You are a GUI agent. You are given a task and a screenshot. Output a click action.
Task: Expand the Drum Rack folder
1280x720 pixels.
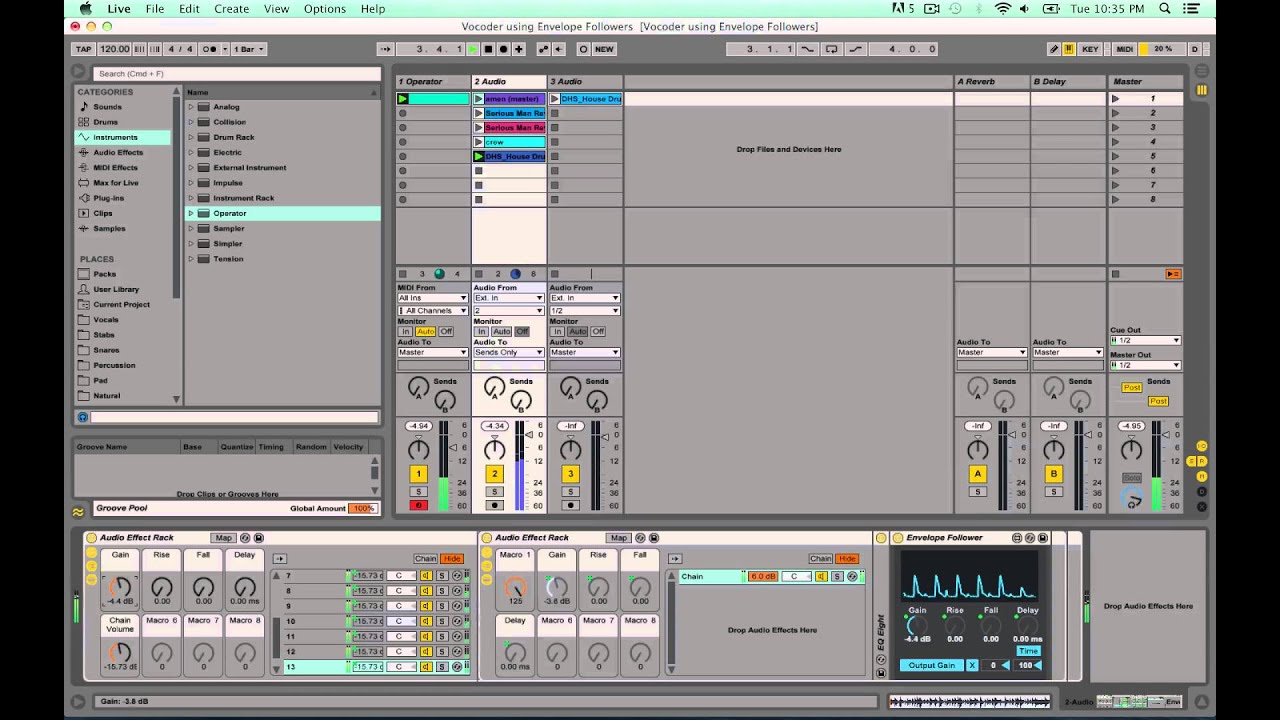coord(191,137)
